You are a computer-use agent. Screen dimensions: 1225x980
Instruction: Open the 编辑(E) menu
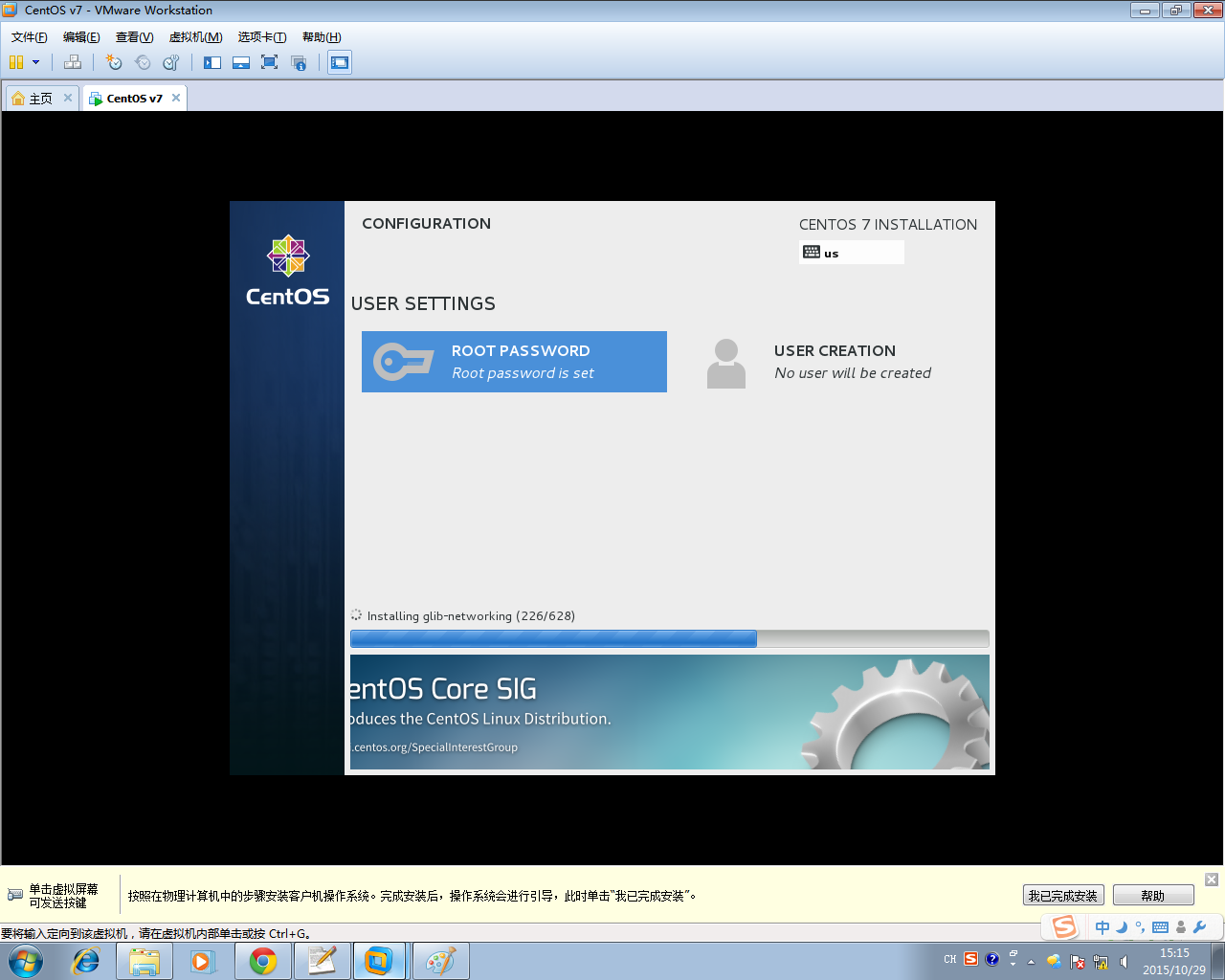[x=81, y=37]
